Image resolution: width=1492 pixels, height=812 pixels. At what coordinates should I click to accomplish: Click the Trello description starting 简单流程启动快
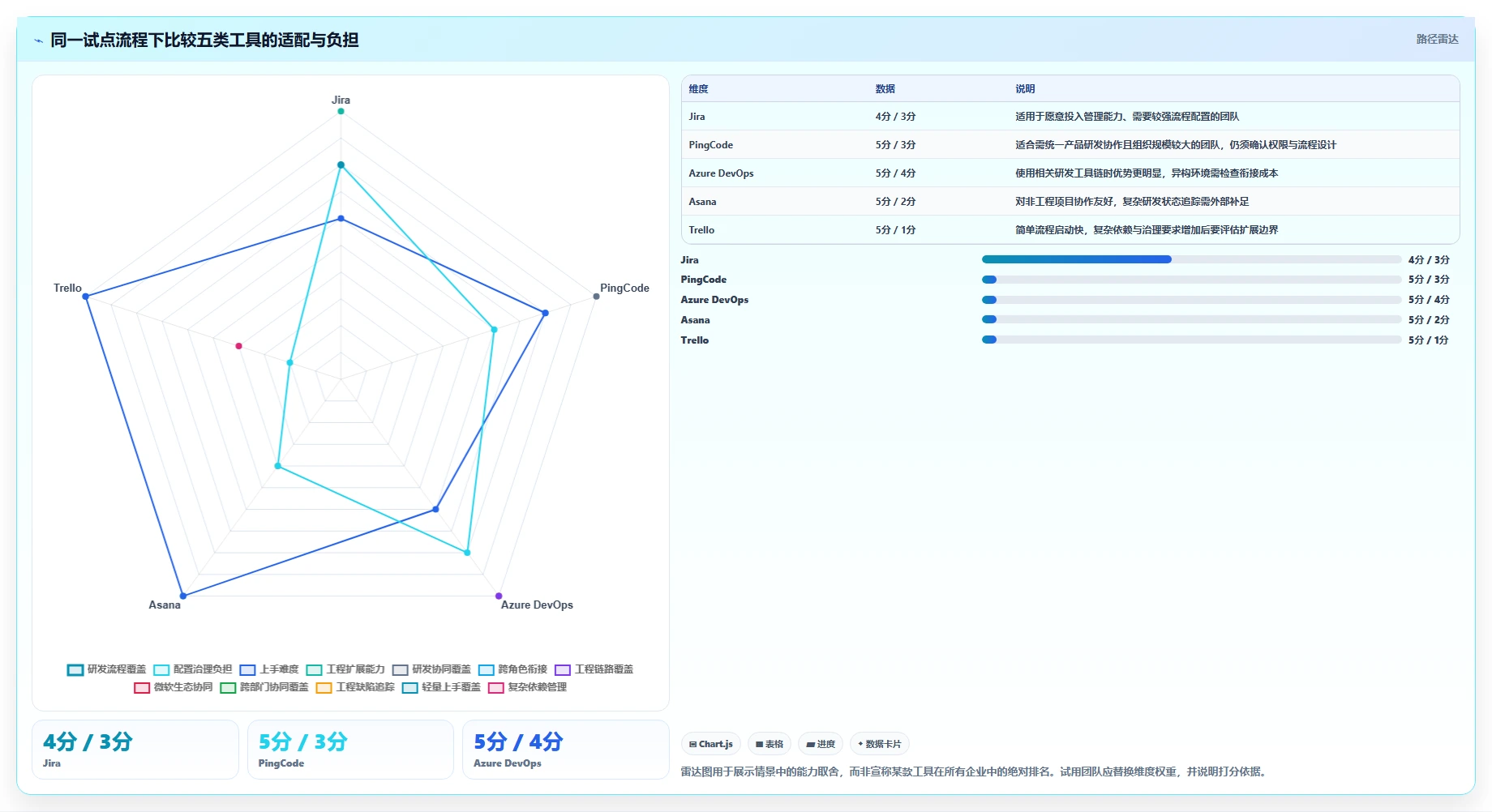1147,230
